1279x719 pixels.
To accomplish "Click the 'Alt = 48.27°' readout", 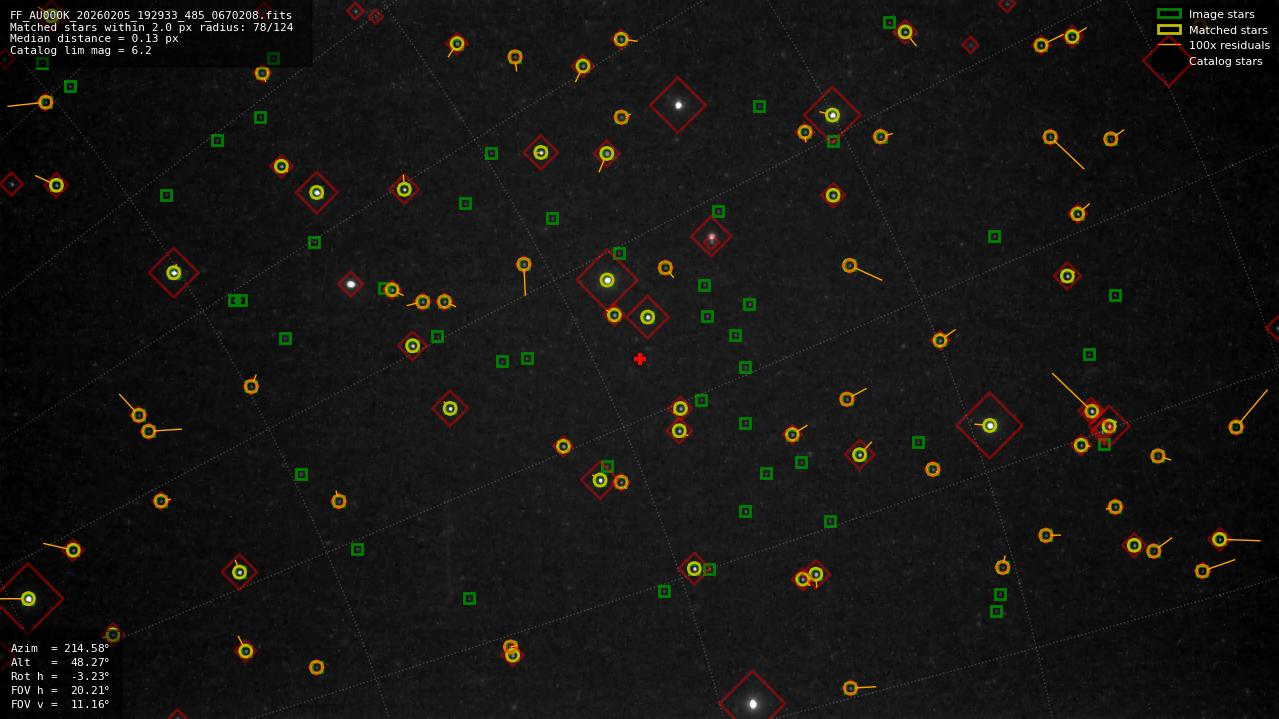I will [60, 662].
